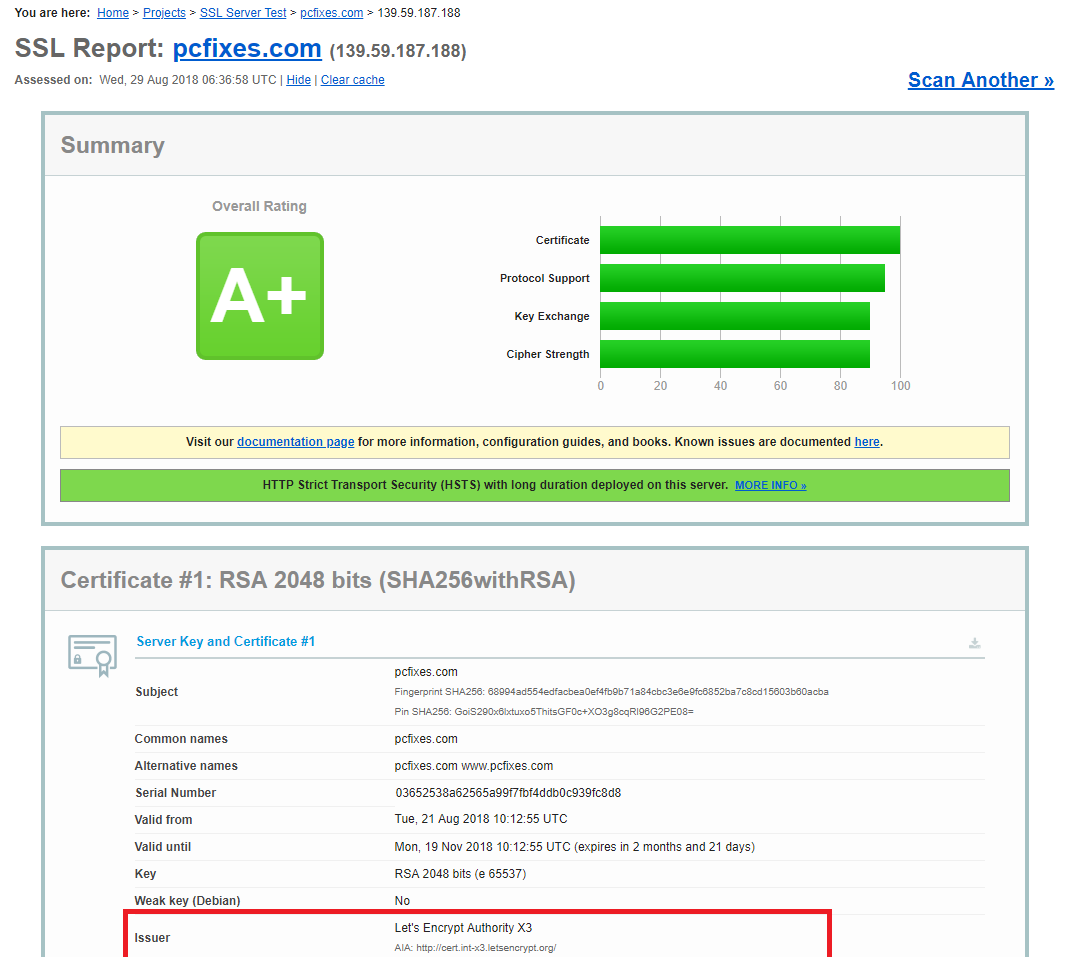Open the Home breadcrumb link
The width and height of the screenshot is (1067, 957).
point(113,13)
